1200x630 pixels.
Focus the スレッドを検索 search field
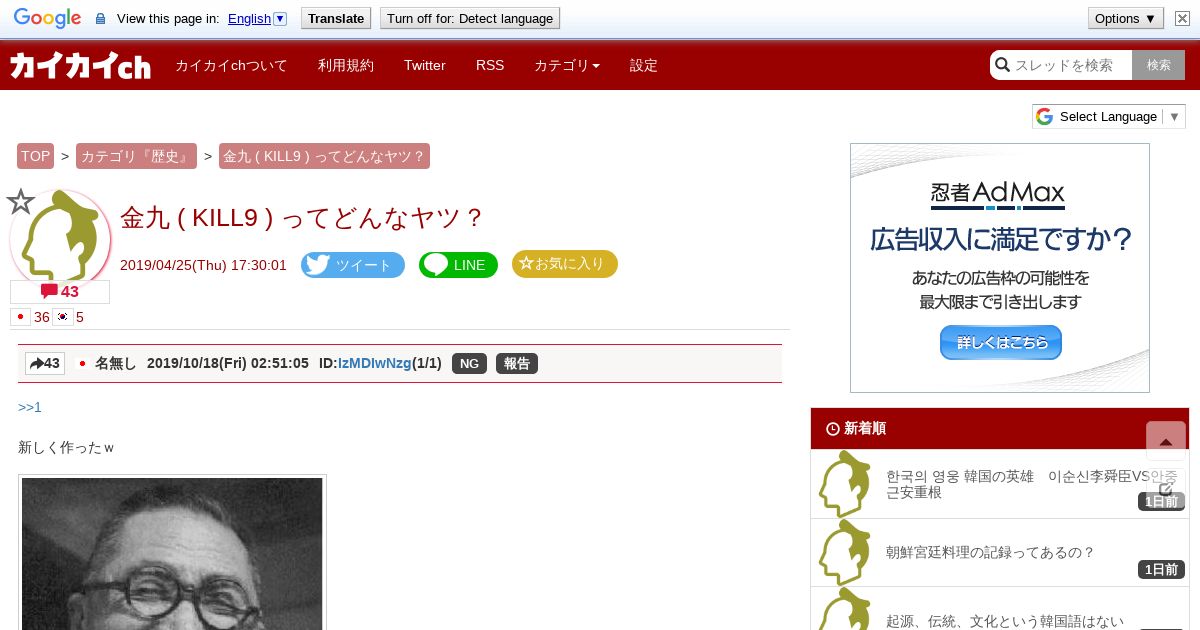tap(1061, 65)
